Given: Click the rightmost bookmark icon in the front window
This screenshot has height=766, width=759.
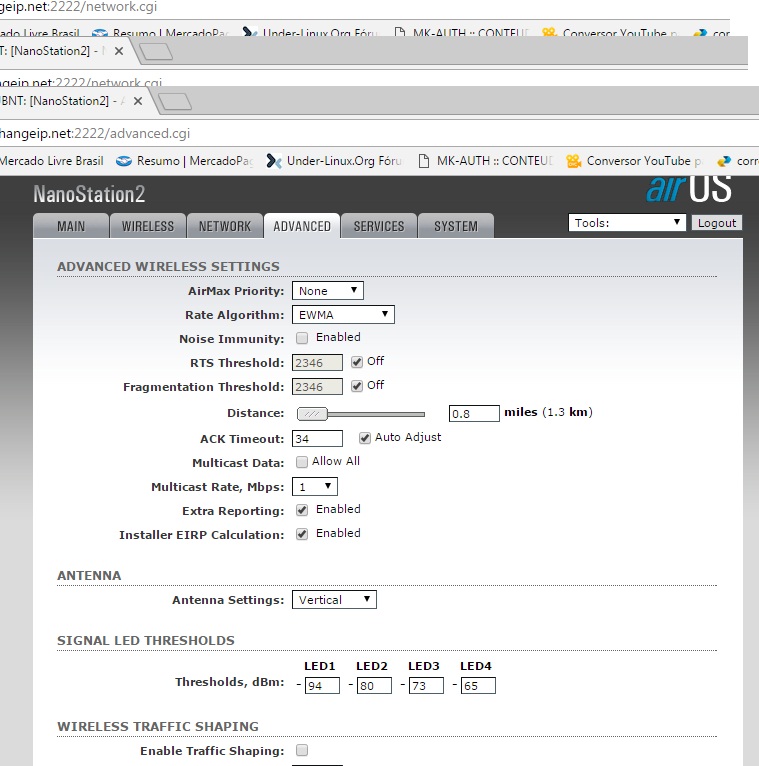Looking at the screenshot, I should tap(724, 161).
